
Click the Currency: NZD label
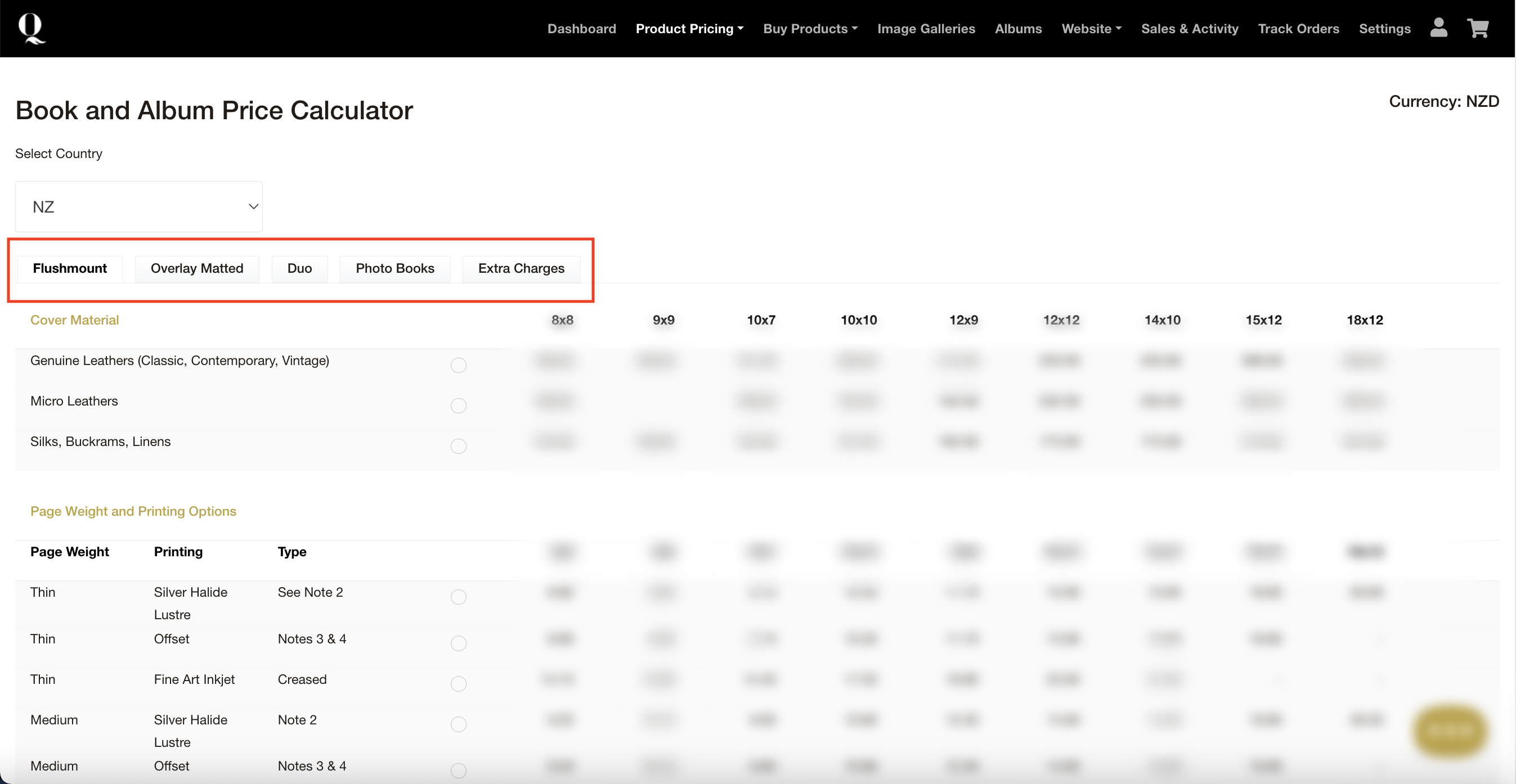pyautogui.click(x=1443, y=101)
